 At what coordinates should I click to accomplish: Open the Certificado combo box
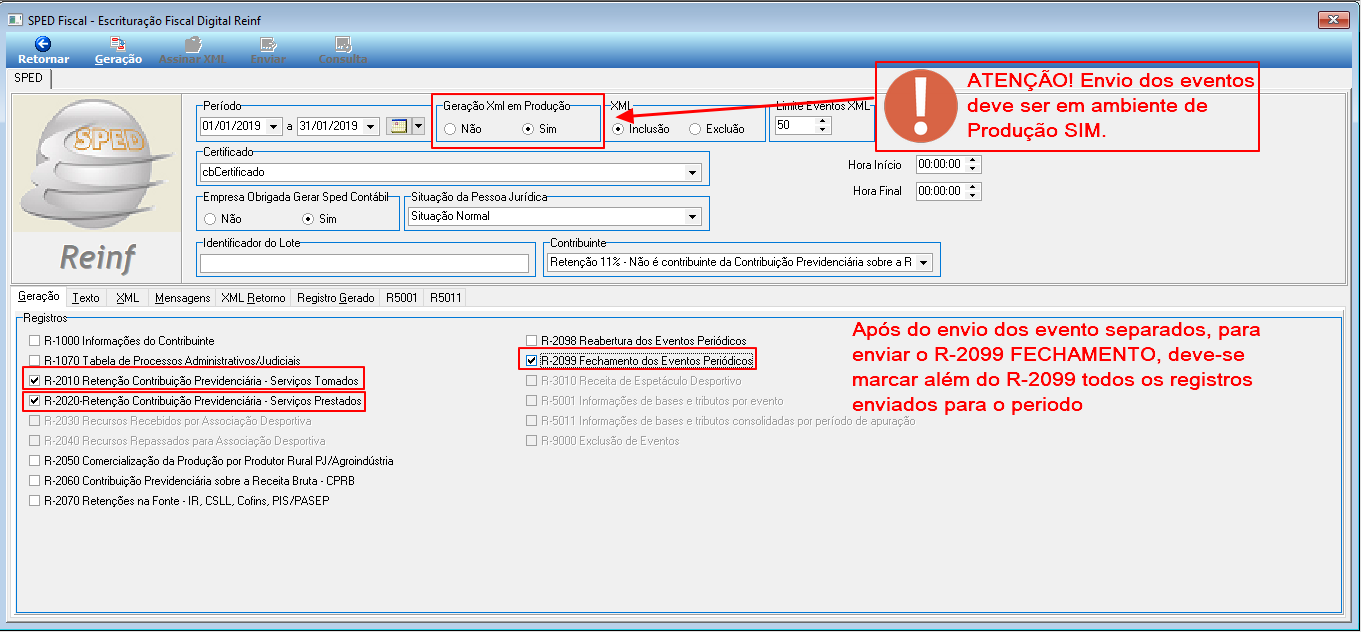[x=693, y=173]
